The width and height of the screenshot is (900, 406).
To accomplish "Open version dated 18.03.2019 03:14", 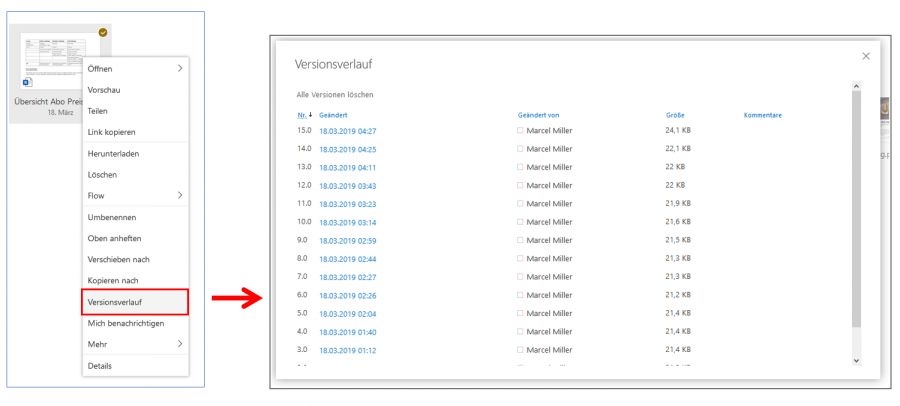I will (x=348, y=222).
